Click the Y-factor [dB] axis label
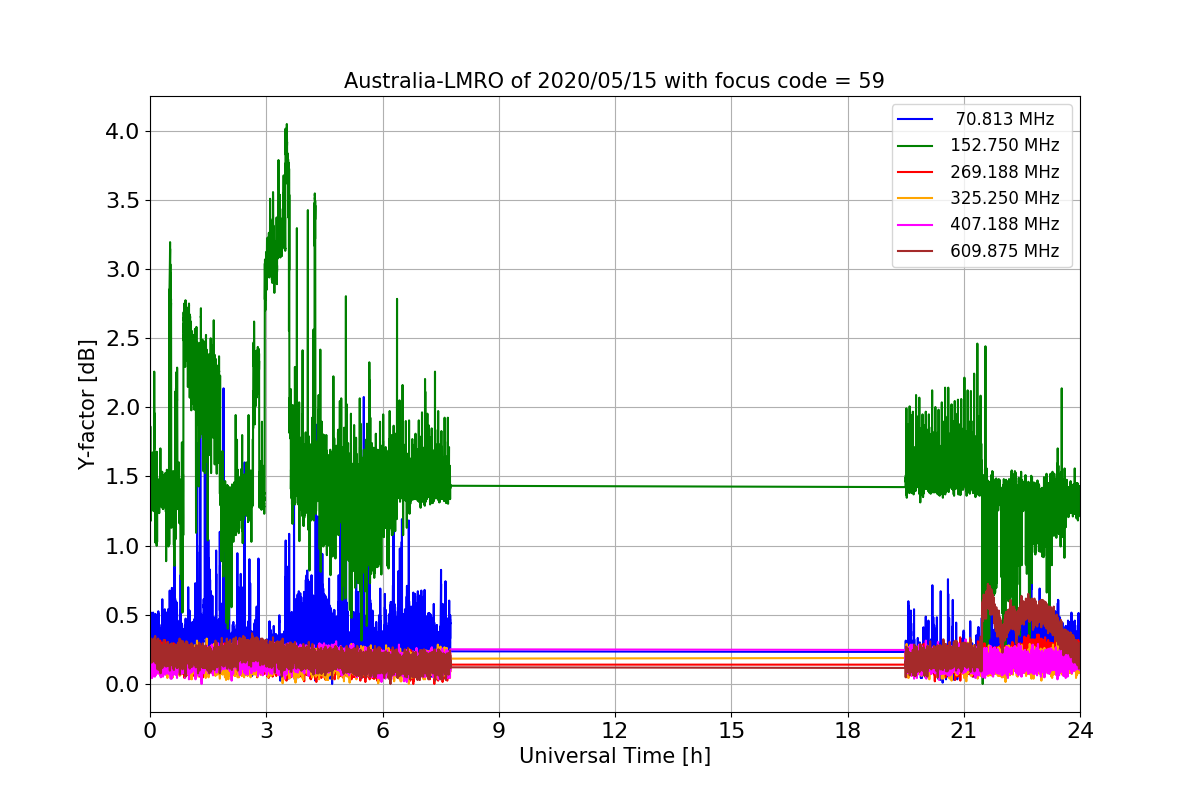 [88, 405]
